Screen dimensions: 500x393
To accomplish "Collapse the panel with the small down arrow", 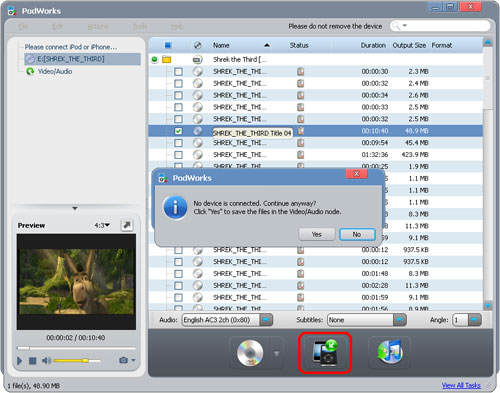I will tap(75, 208).
